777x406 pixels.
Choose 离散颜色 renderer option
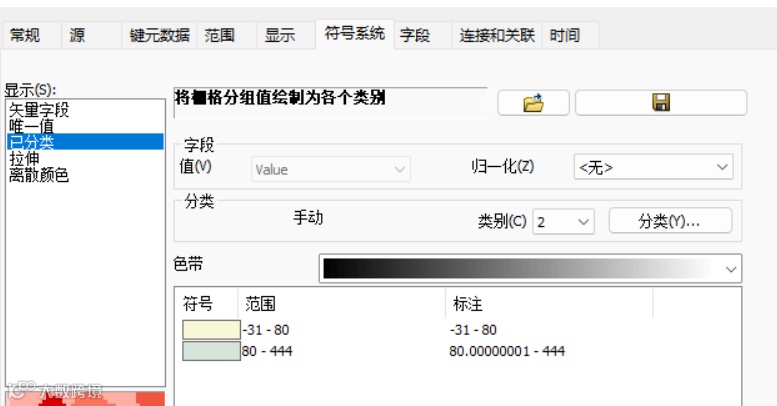(x=39, y=174)
